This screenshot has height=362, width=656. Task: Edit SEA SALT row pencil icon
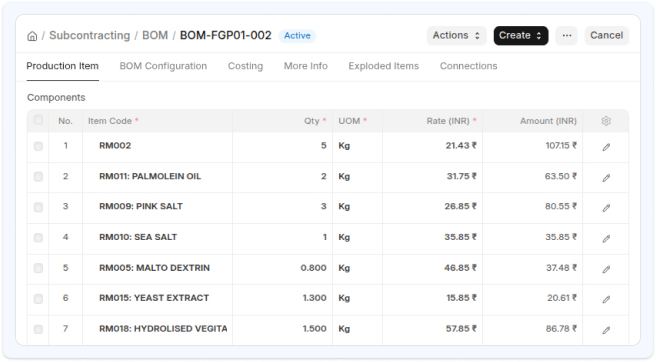click(x=606, y=239)
